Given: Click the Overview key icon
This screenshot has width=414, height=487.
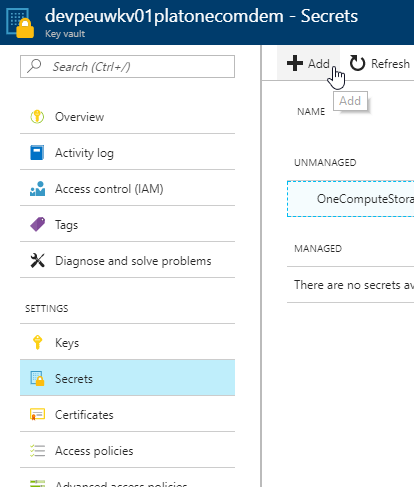Looking at the screenshot, I should coord(37,117).
